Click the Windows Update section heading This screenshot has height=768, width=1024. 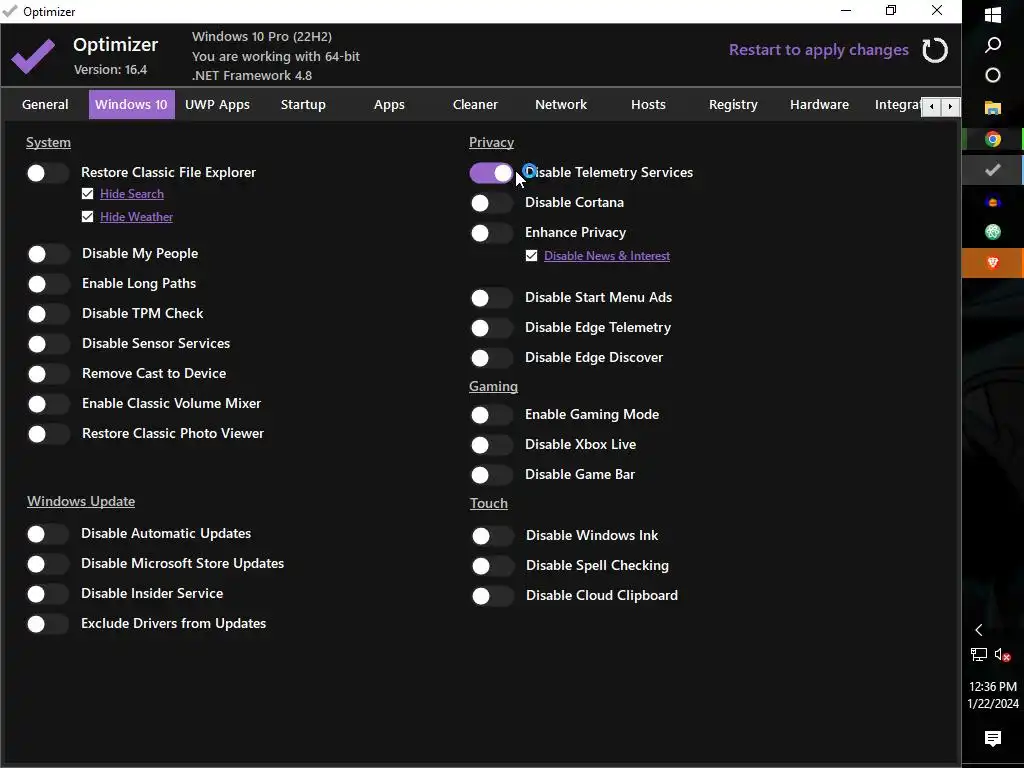click(81, 502)
